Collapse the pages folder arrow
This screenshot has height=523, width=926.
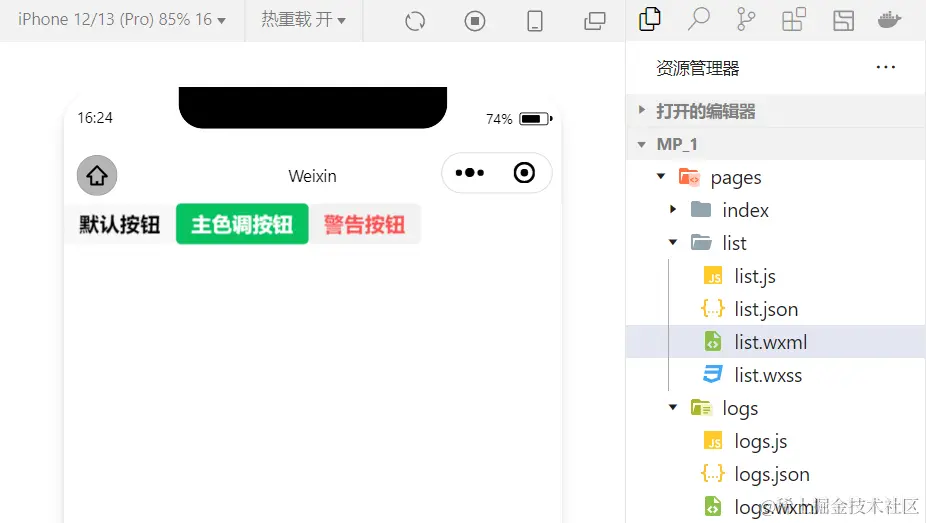(661, 176)
